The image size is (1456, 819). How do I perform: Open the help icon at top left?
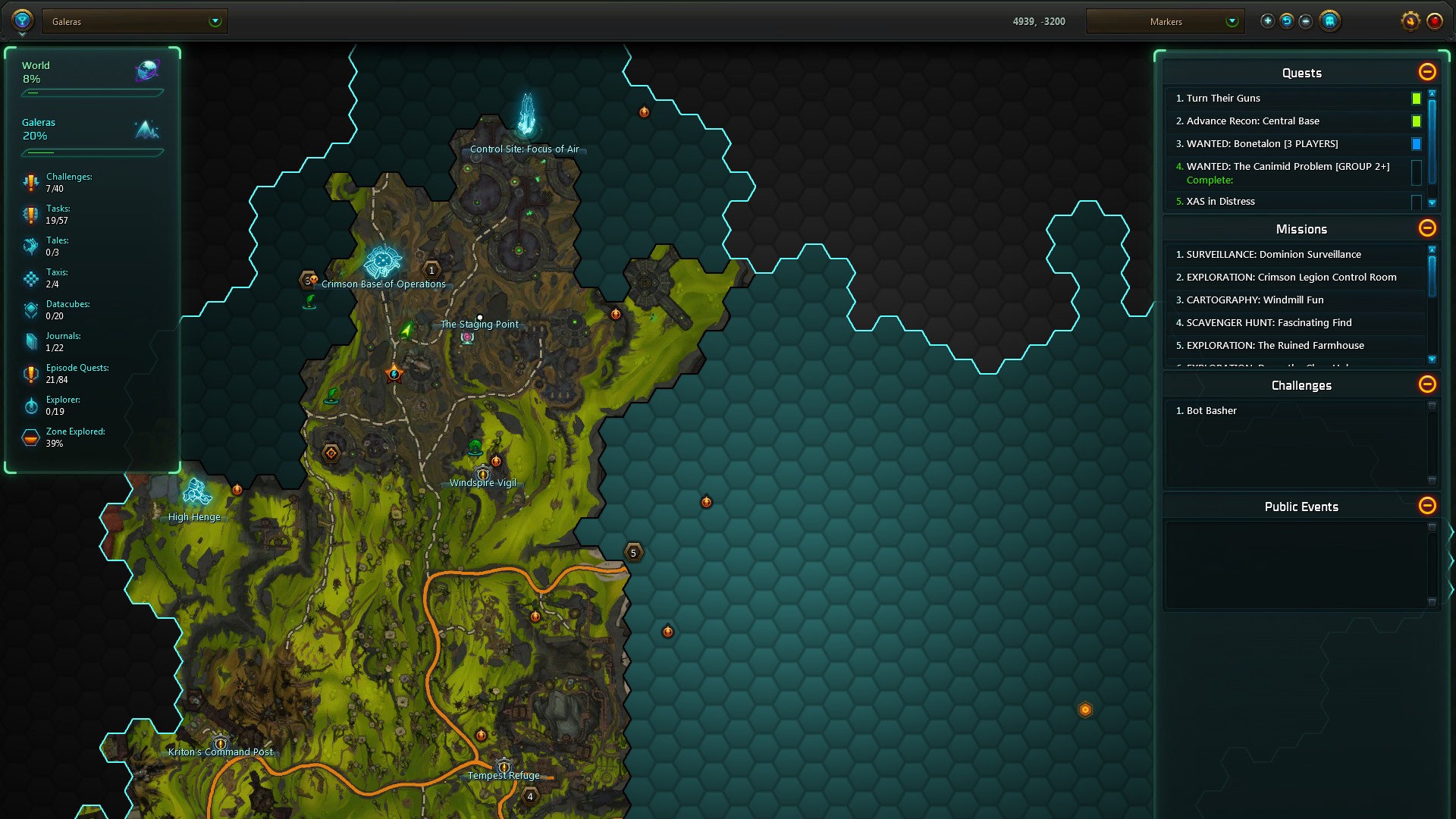[22, 20]
